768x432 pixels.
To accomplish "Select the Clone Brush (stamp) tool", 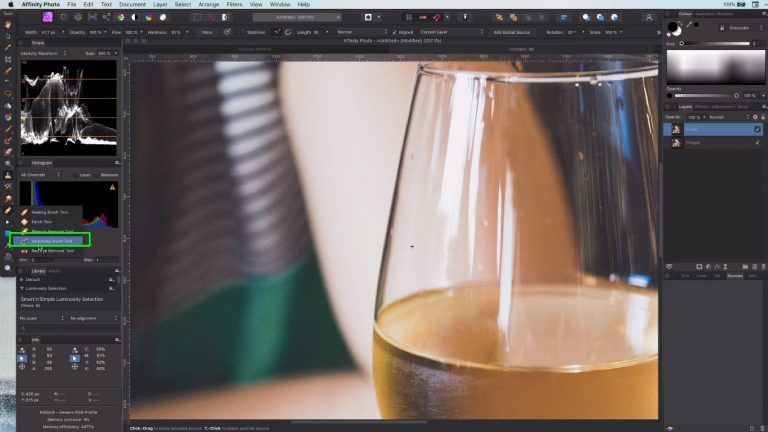I will 8,175.
